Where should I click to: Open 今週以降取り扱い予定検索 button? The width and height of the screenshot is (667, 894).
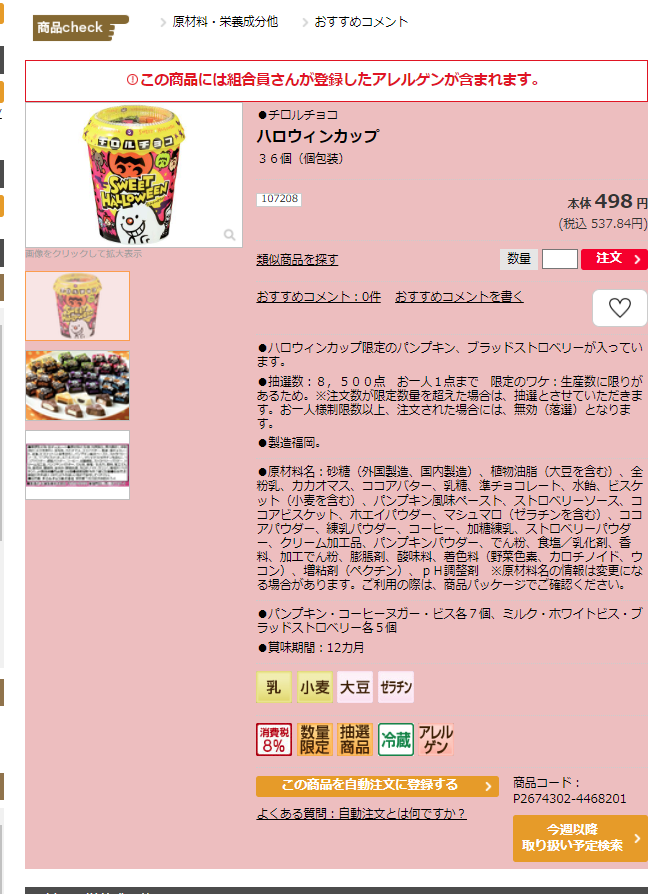pos(580,838)
